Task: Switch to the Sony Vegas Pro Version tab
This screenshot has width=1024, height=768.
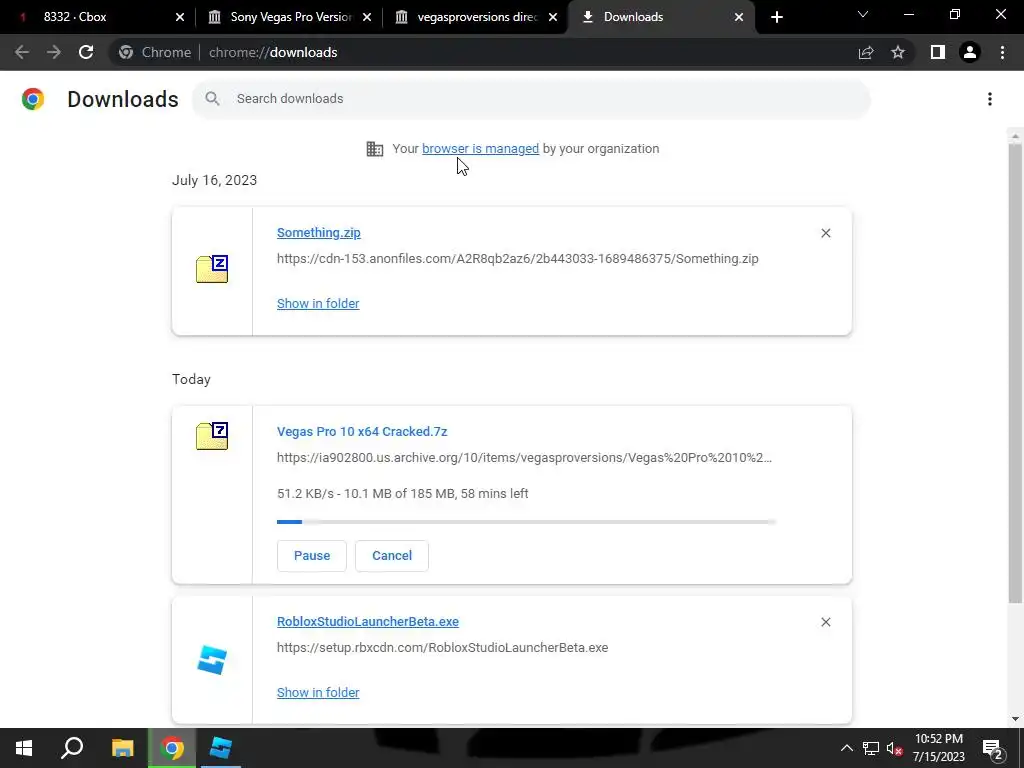Action: 287,17
